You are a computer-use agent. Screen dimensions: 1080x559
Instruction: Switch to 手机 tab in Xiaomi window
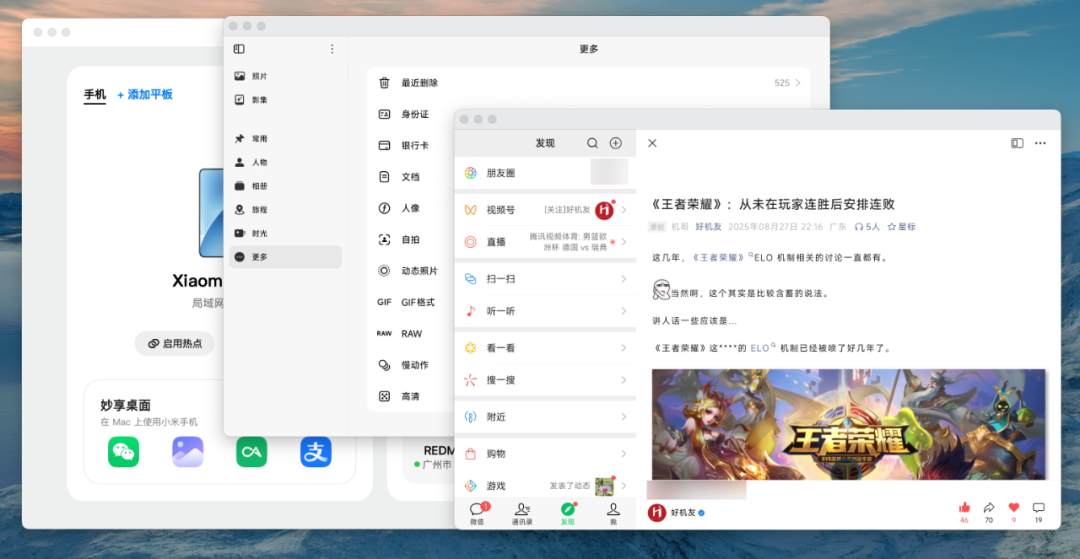[95, 94]
